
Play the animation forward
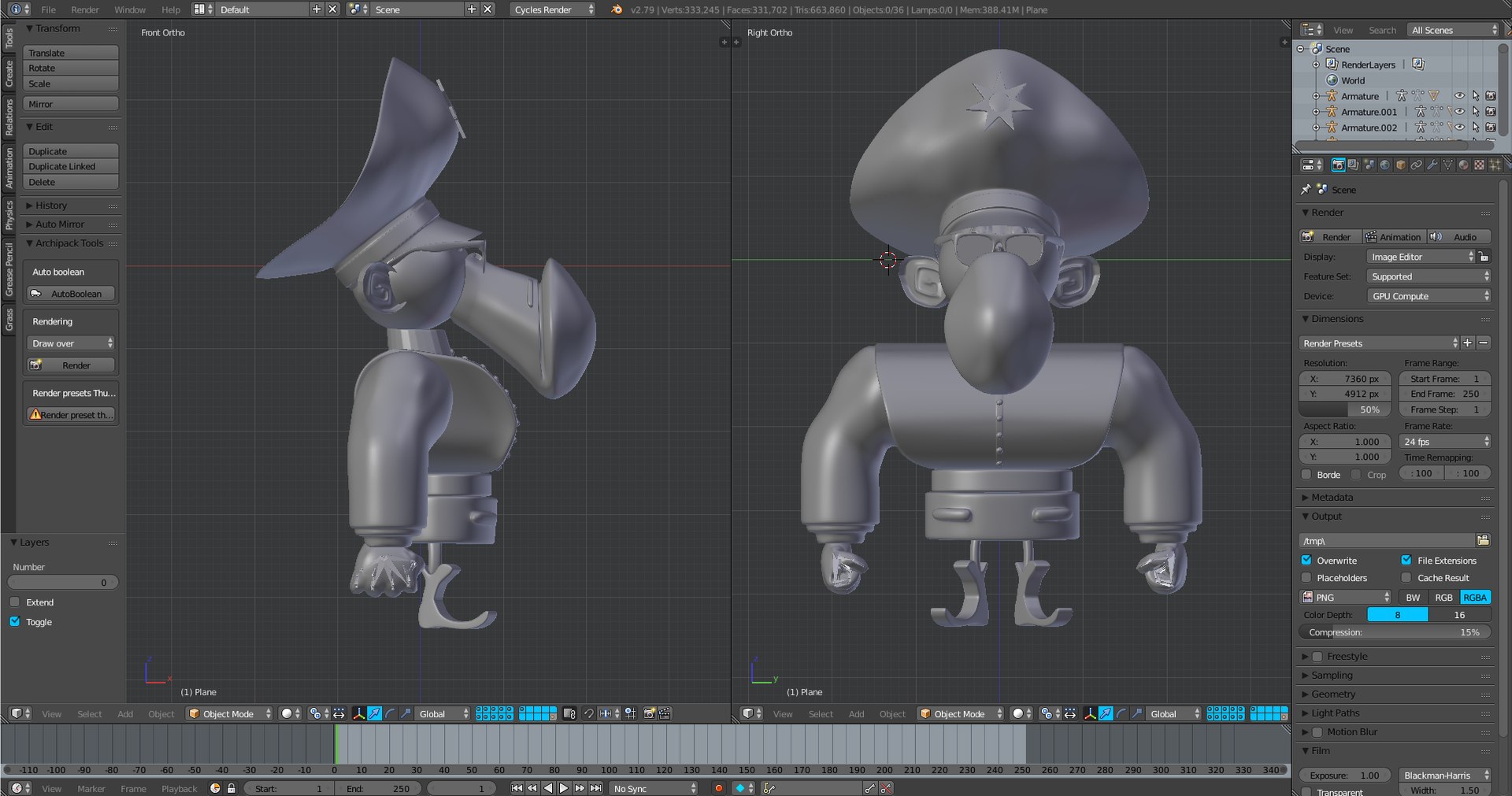564,788
